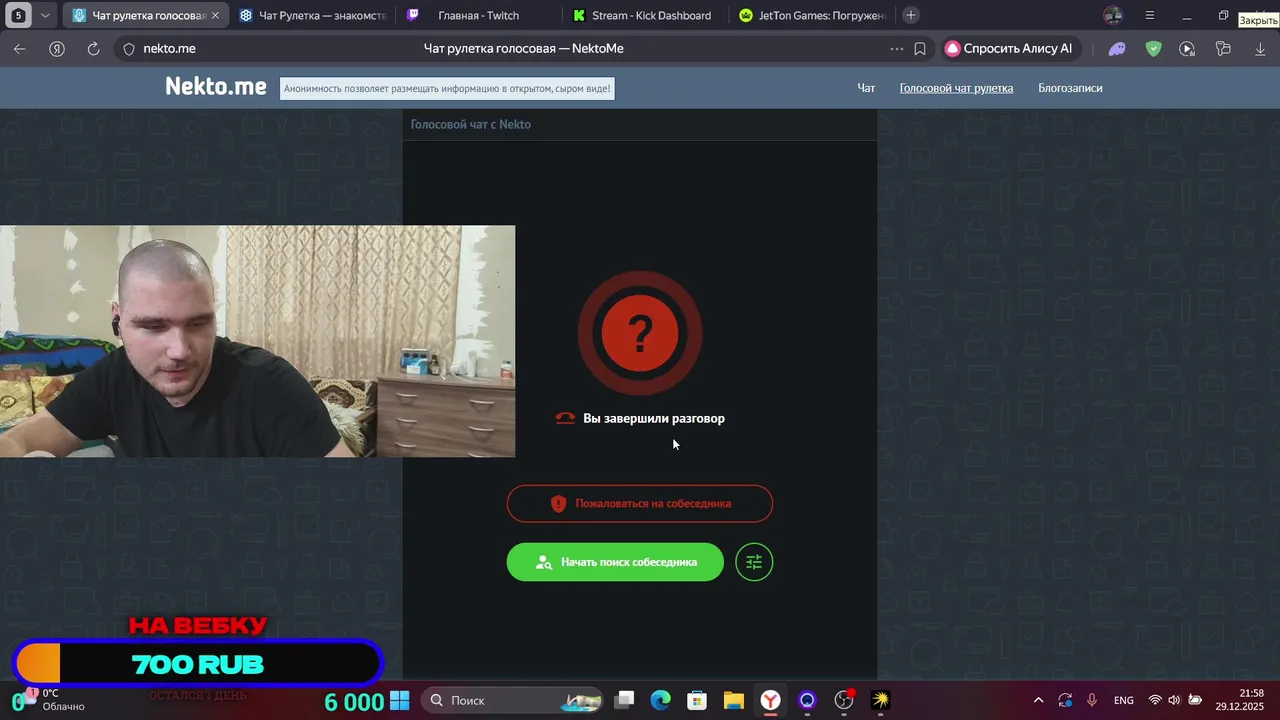The width and height of the screenshot is (1280, 720).
Task: Open the browser collections icon
Action: [1223, 48]
